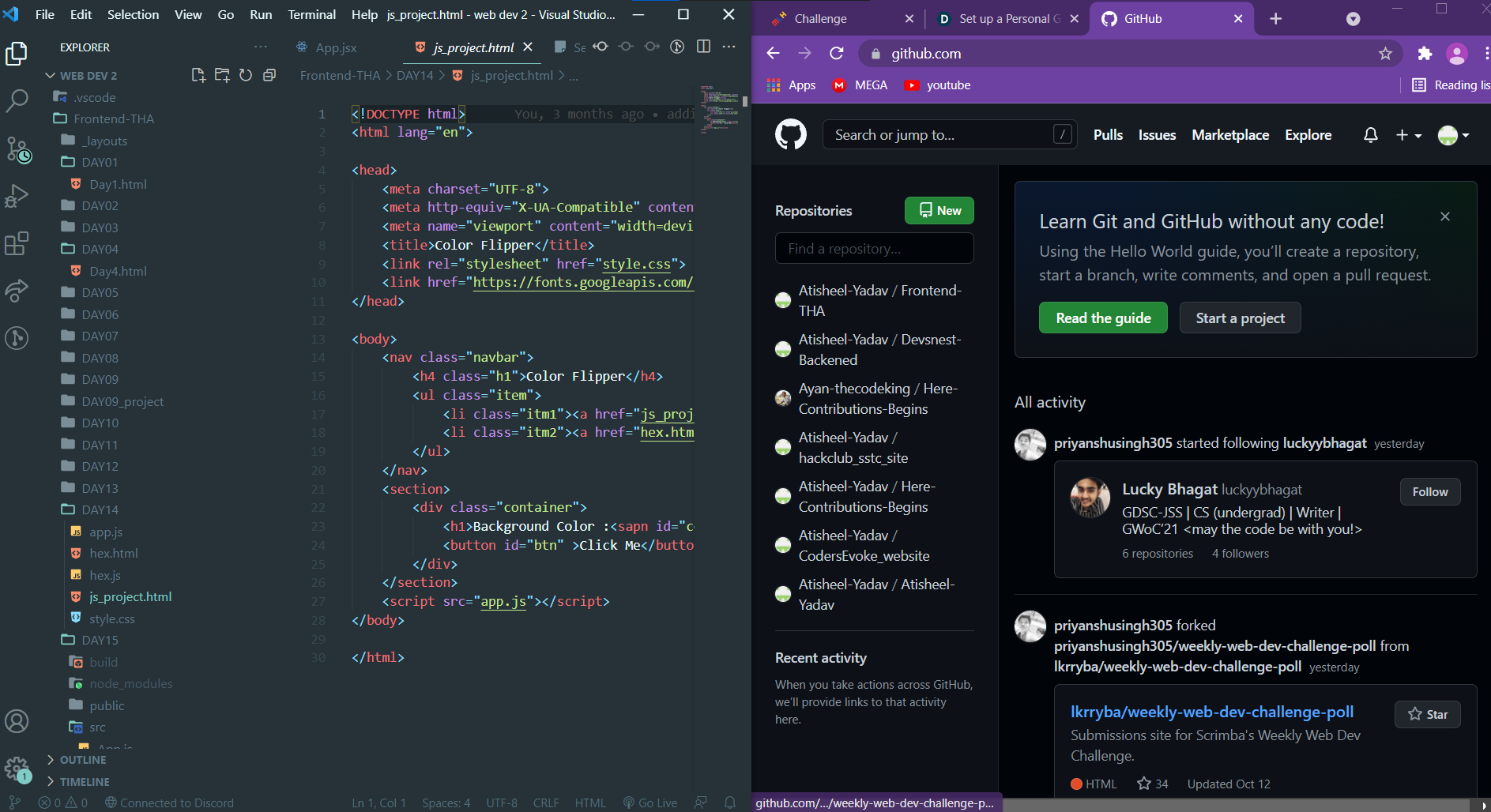Star lkrryba/weekly-web-dev-challenge-poll repo
Viewport: 1491px width, 812px height.
coord(1428,715)
